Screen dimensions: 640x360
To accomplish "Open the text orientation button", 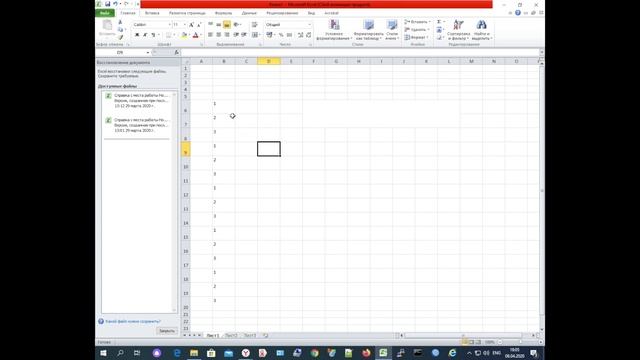I will click(x=237, y=25).
